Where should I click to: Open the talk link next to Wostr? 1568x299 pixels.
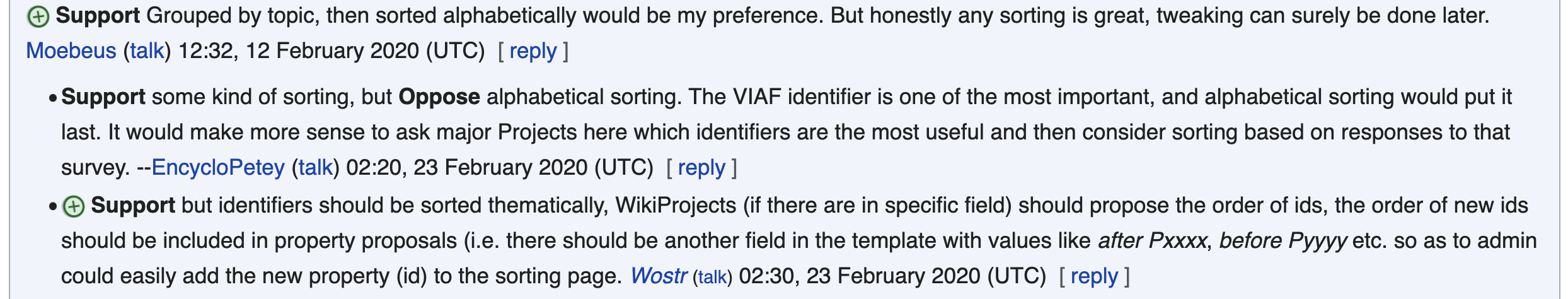712,276
